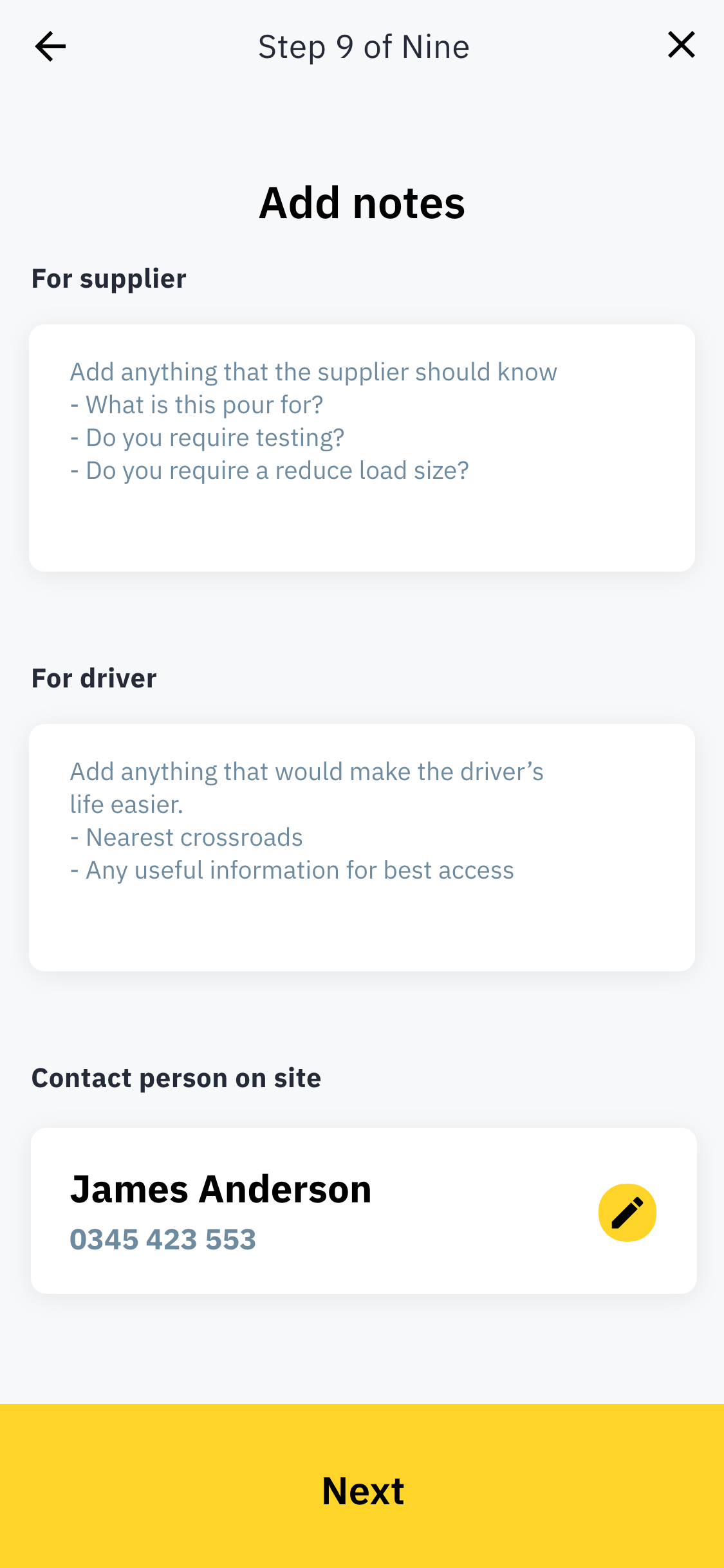Click the 'Nearest crossroads' placeholder line
The width and height of the screenshot is (724, 1568).
187,837
